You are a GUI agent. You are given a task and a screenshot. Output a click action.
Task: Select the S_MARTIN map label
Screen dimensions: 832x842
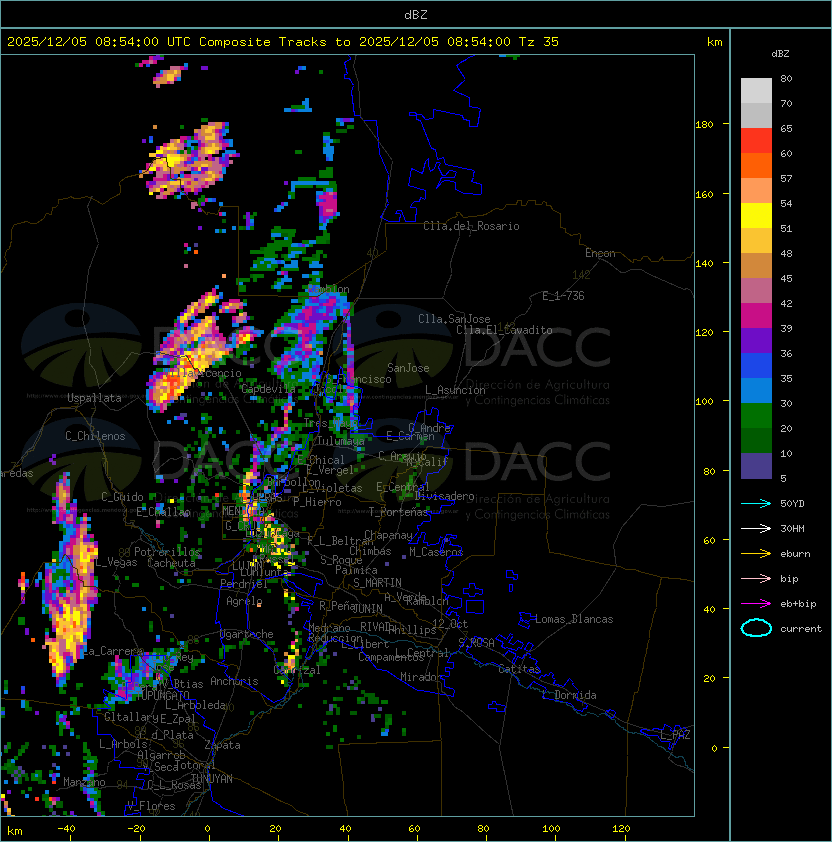(x=378, y=583)
